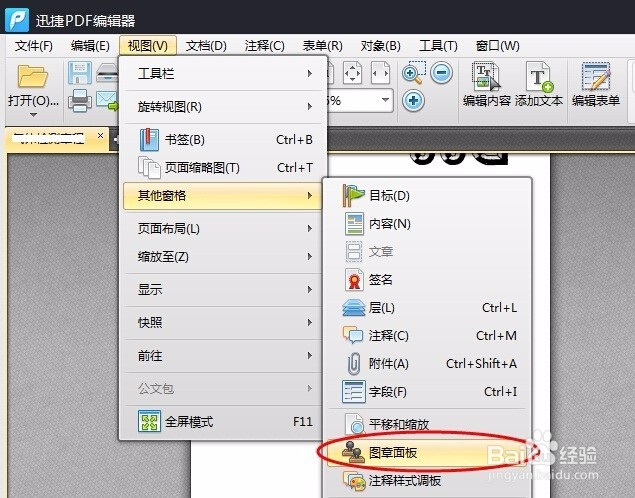
Task: Open Comment Styles Palette (注释样式调板)
Action: pos(427,481)
